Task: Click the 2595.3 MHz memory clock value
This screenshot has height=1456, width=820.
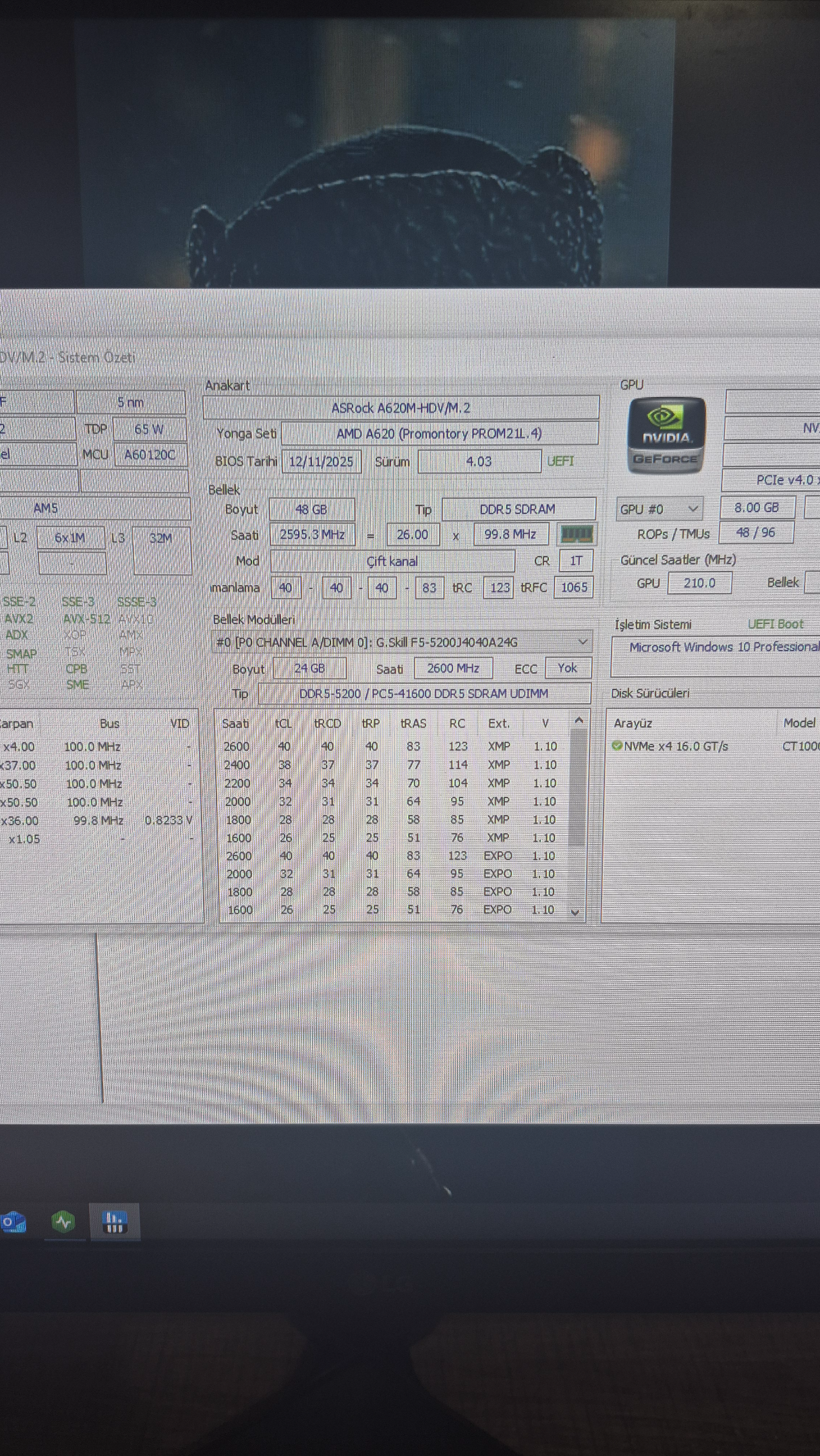Action: [x=312, y=535]
